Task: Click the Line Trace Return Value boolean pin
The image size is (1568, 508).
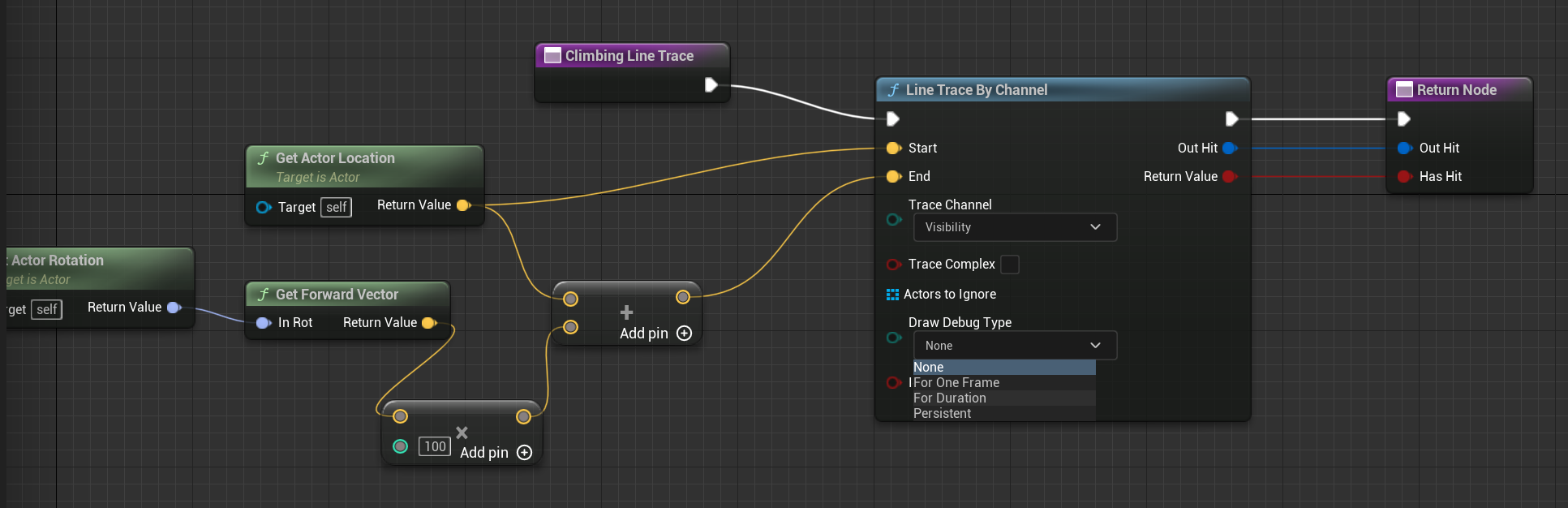Action: pyautogui.click(x=1230, y=176)
